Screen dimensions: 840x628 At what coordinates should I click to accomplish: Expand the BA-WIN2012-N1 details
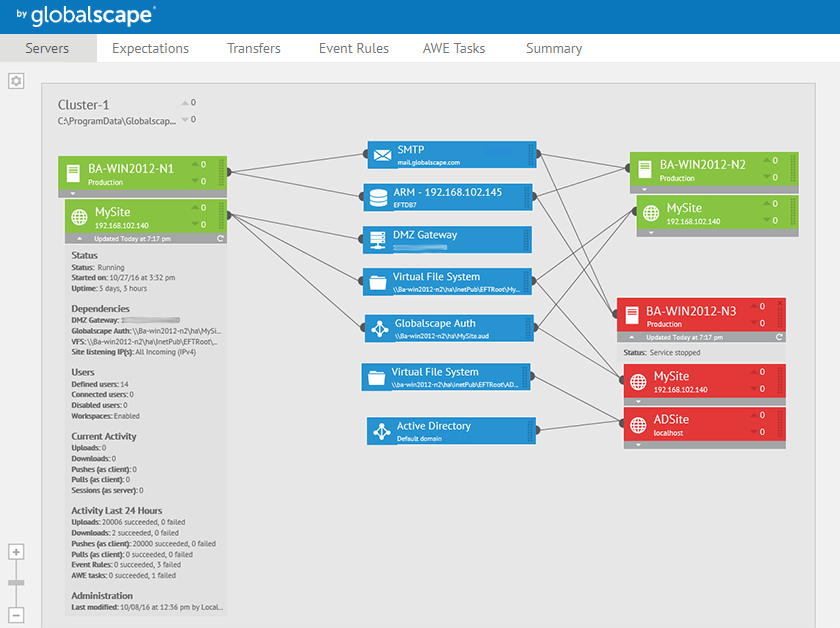pyautogui.click(x=73, y=193)
